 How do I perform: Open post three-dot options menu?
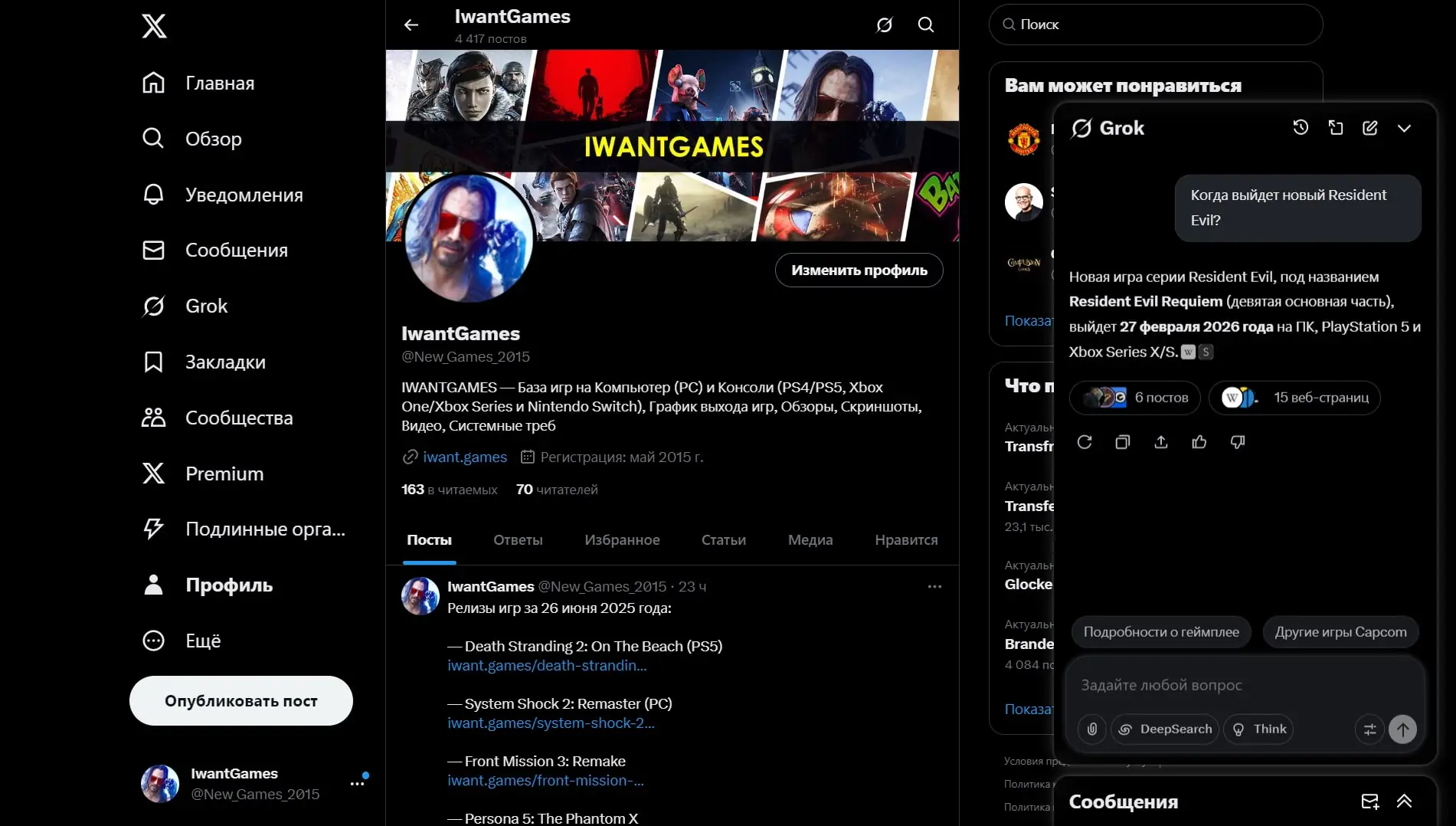(x=934, y=587)
